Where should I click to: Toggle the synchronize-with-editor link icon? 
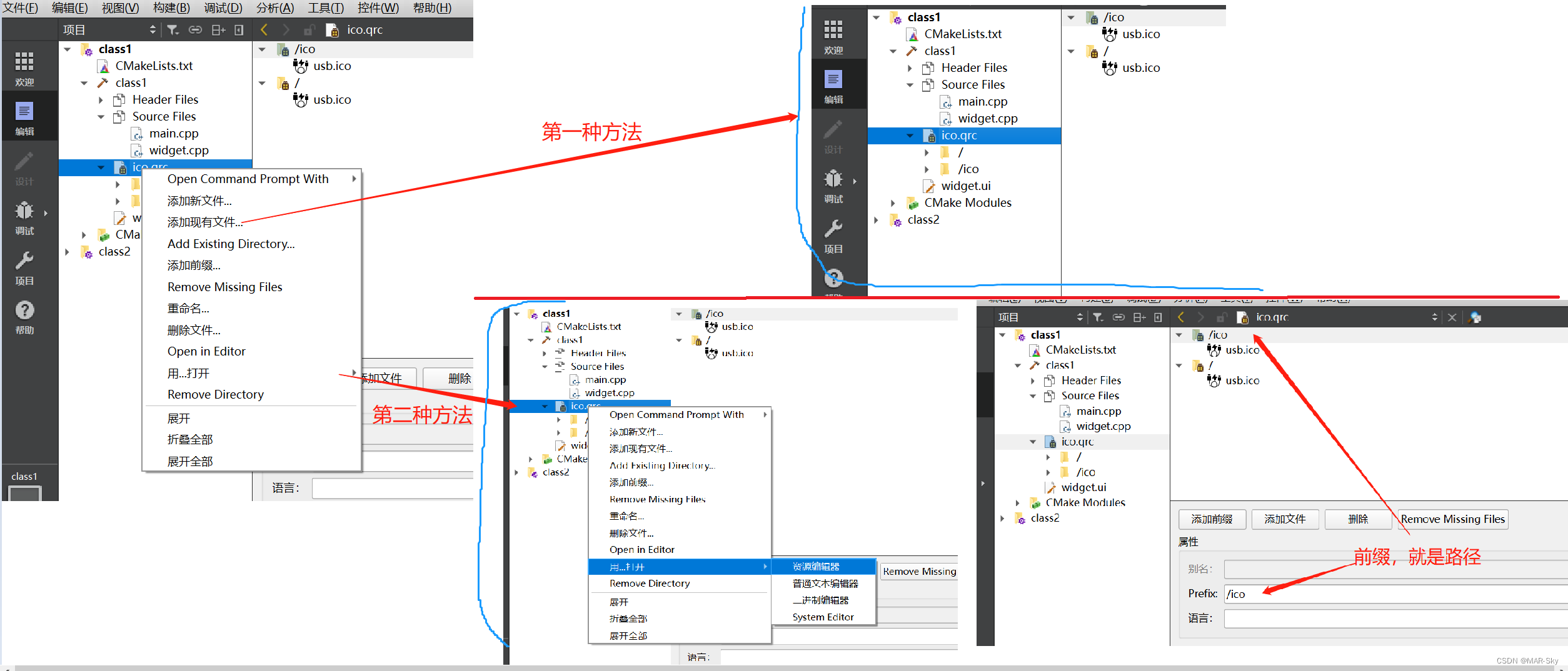pos(195,29)
